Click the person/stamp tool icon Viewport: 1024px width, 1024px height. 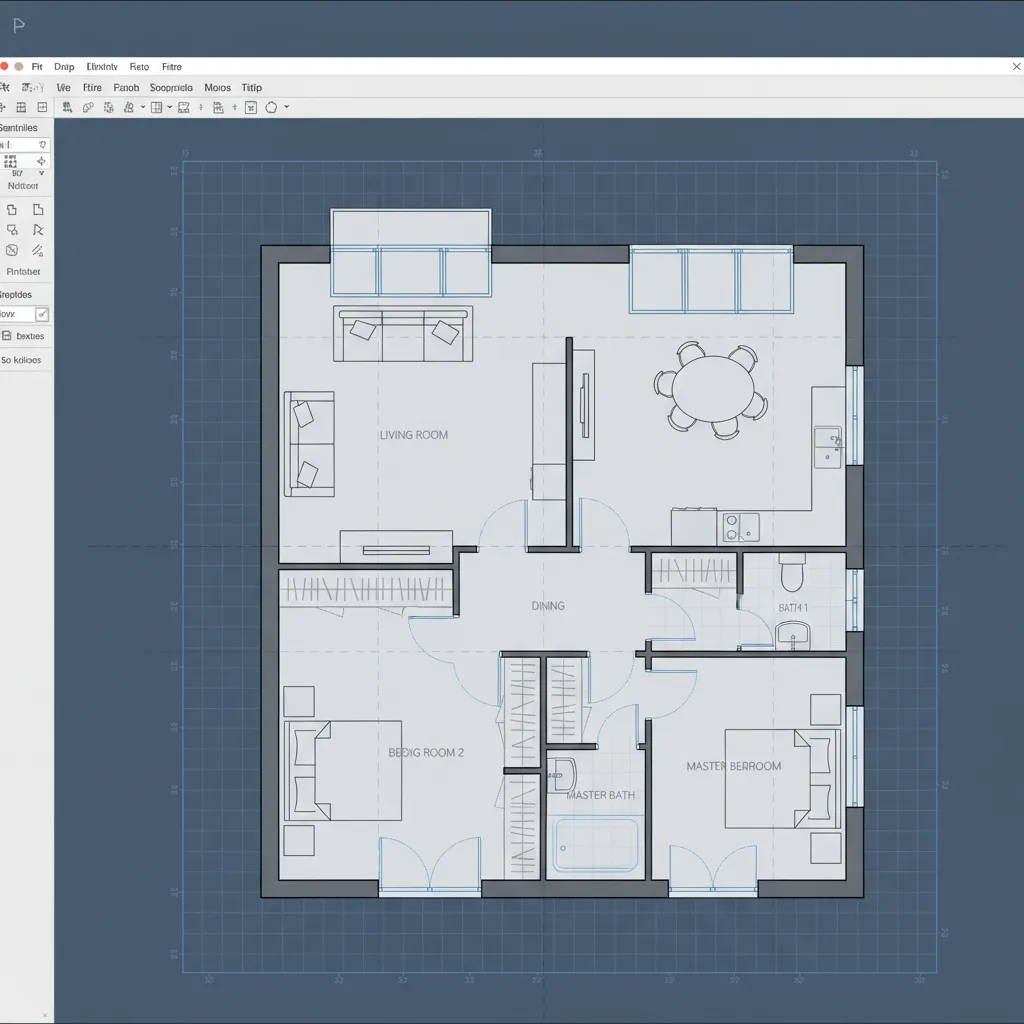coord(129,107)
